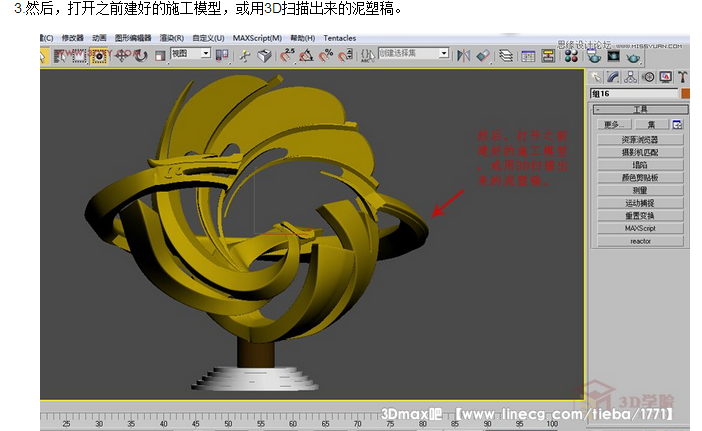
Task: Choose rectangular selection region tool
Action: [79, 56]
